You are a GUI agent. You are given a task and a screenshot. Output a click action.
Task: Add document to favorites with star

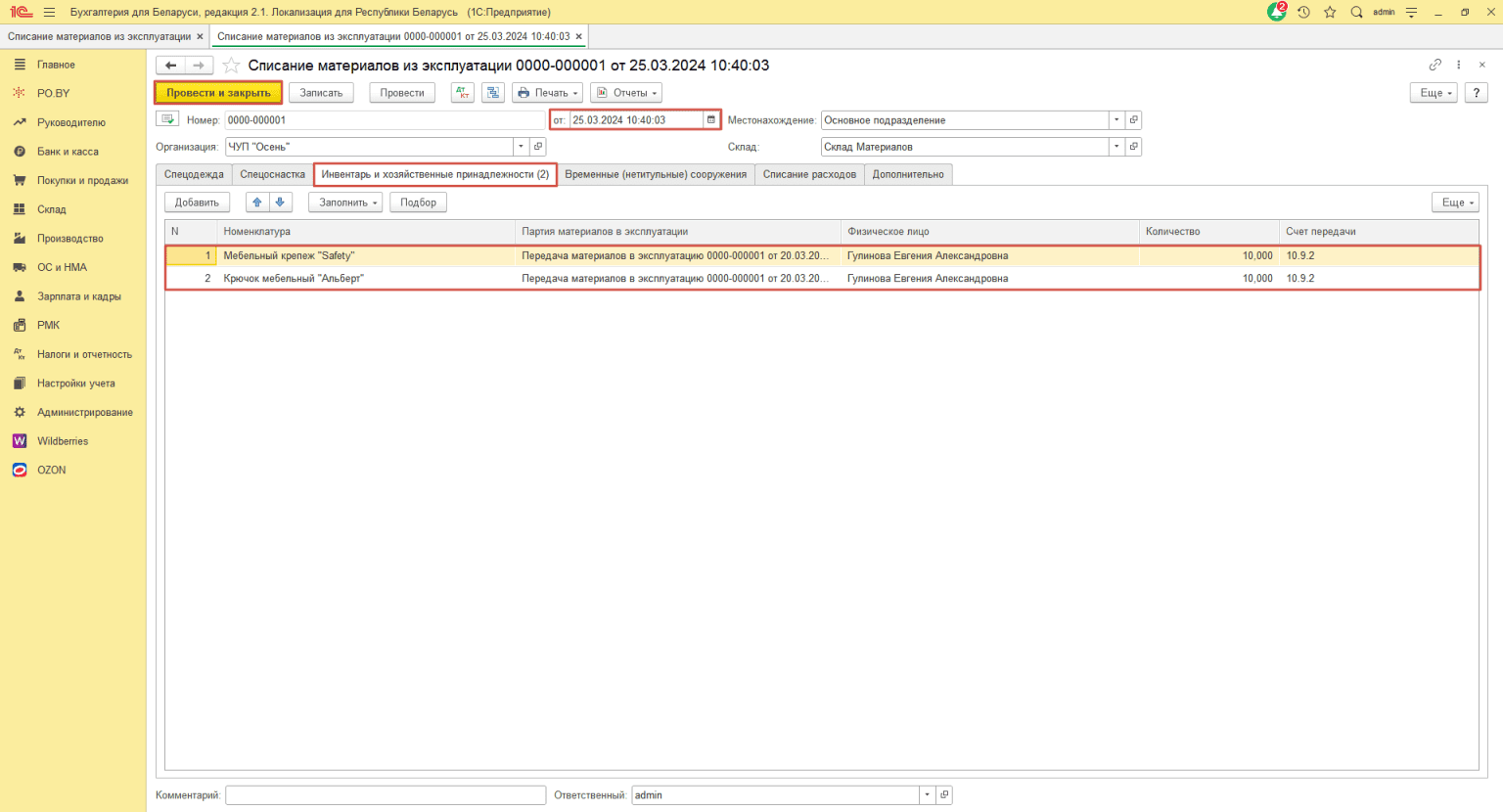(x=231, y=66)
